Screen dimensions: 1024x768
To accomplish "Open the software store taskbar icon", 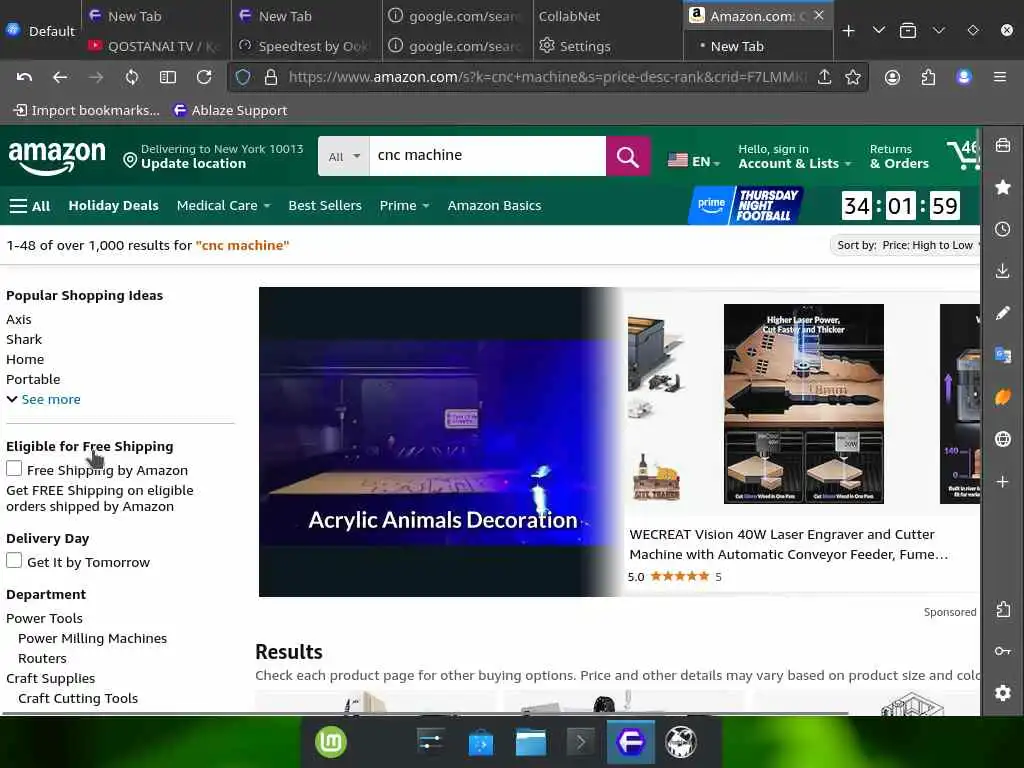I will pyautogui.click(x=481, y=743).
